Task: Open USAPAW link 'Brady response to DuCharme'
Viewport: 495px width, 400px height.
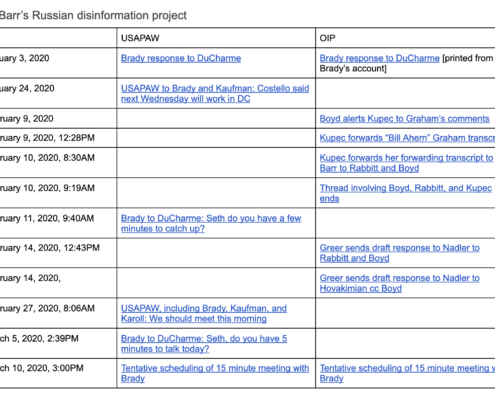Action: click(x=181, y=58)
